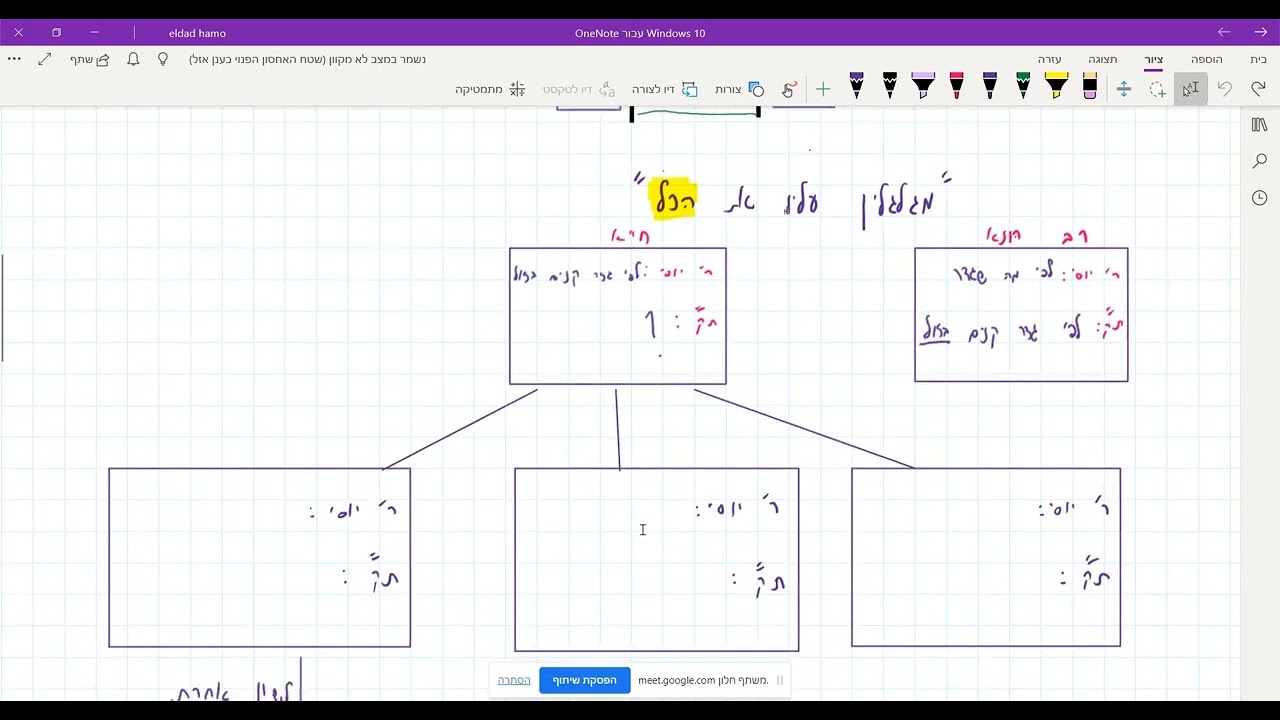
Task: Open the Share (שתף) button
Action: click(90, 59)
